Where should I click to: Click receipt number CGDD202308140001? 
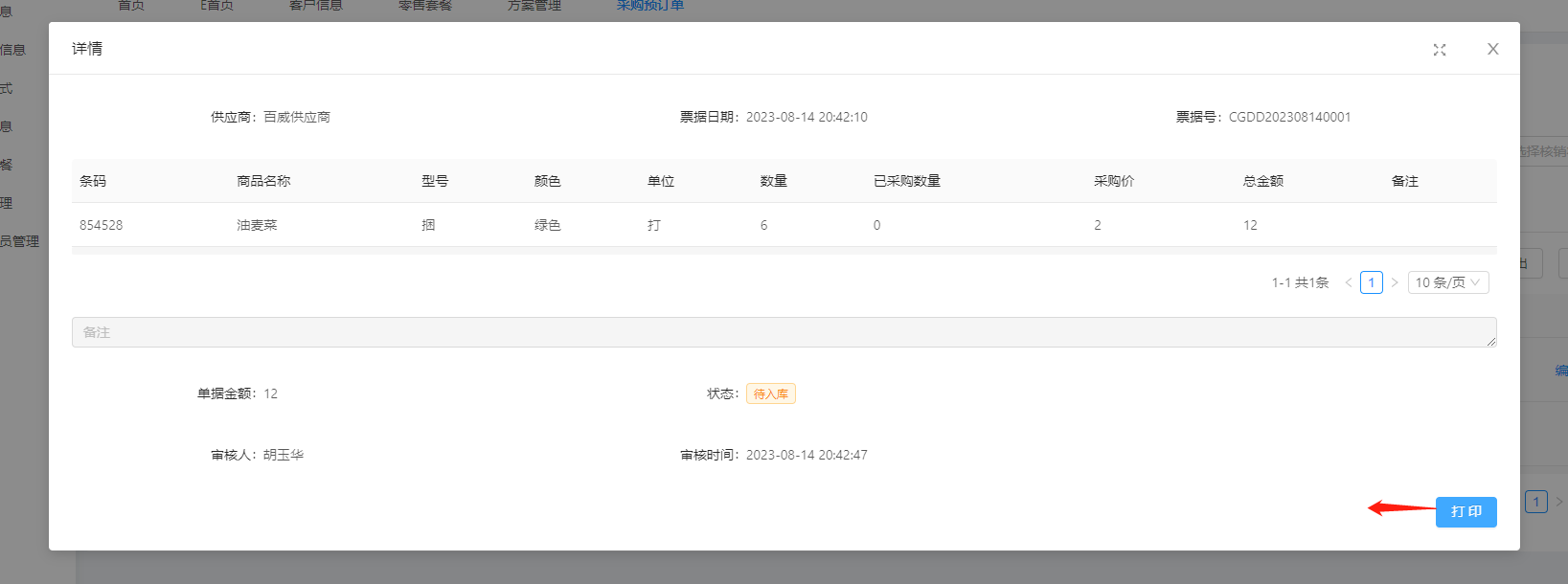[1289, 117]
